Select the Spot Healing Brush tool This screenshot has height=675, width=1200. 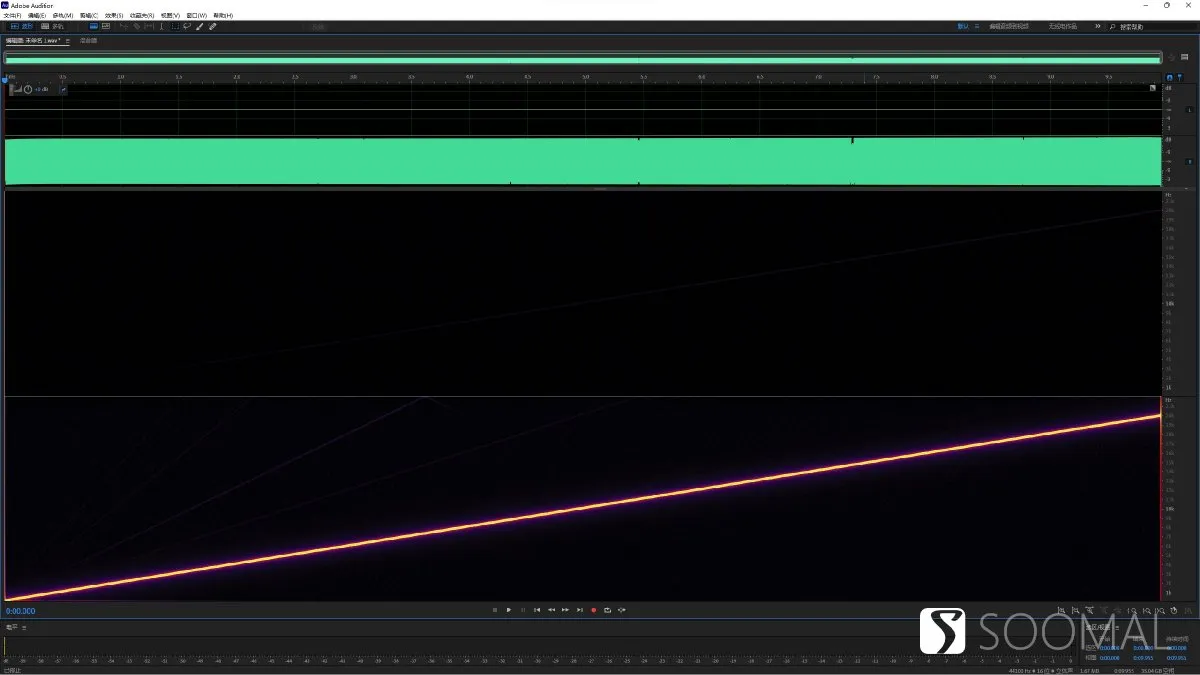[212, 26]
